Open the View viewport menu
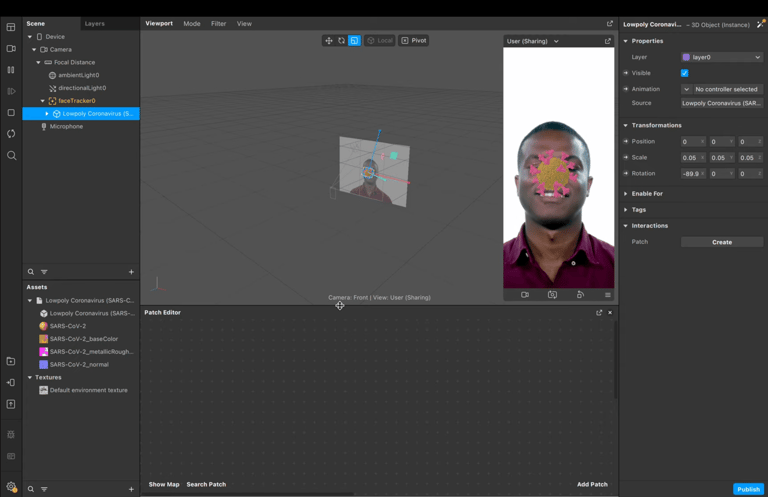This screenshot has width=768, height=497. pyautogui.click(x=244, y=24)
